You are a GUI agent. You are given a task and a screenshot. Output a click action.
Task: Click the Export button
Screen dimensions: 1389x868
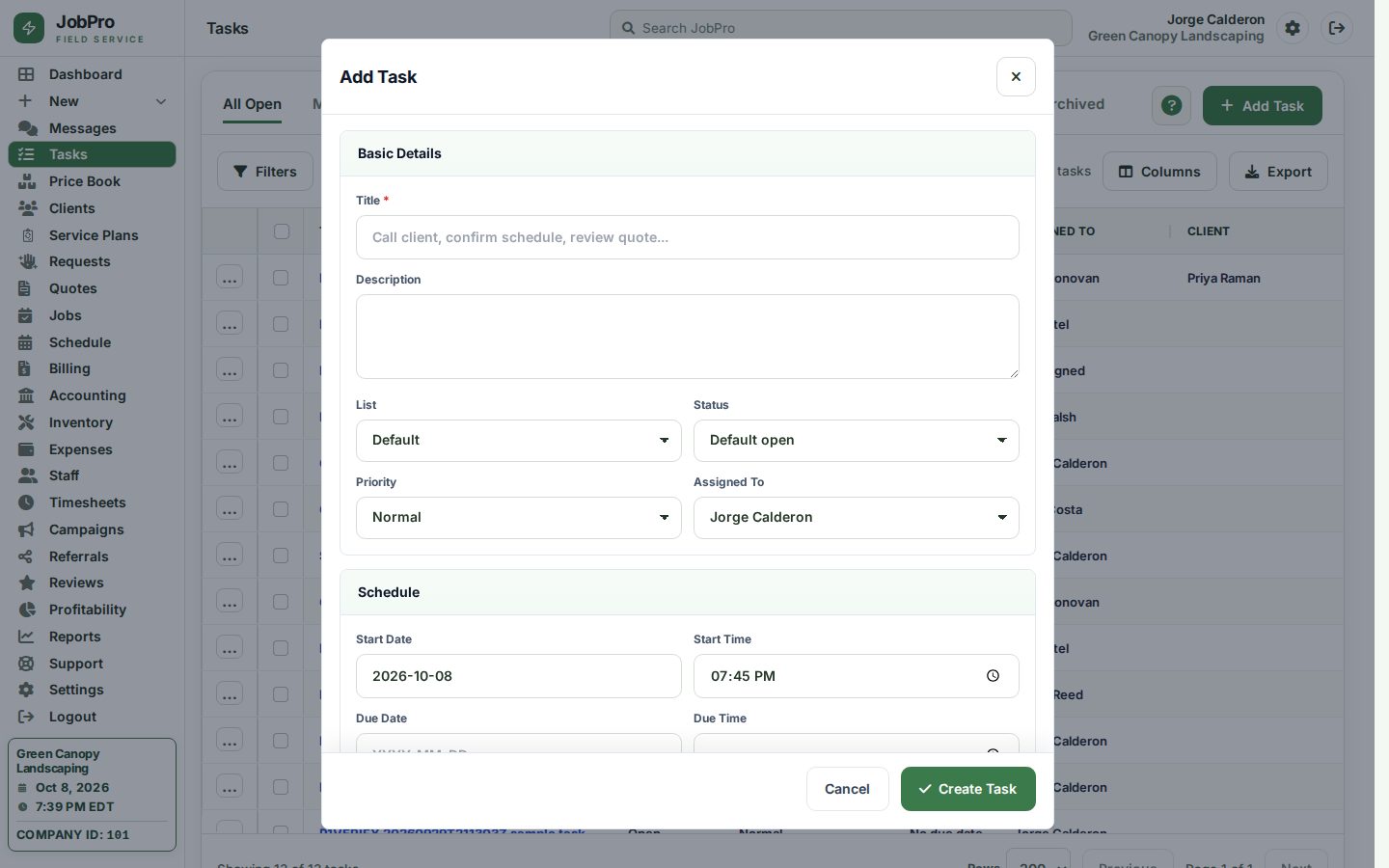pyautogui.click(x=1278, y=172)
